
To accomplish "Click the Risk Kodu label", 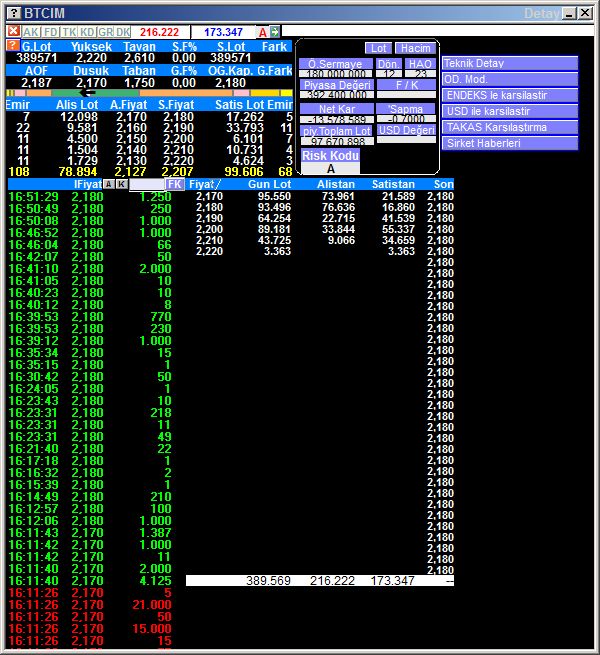I will click(x=330, y=155).
